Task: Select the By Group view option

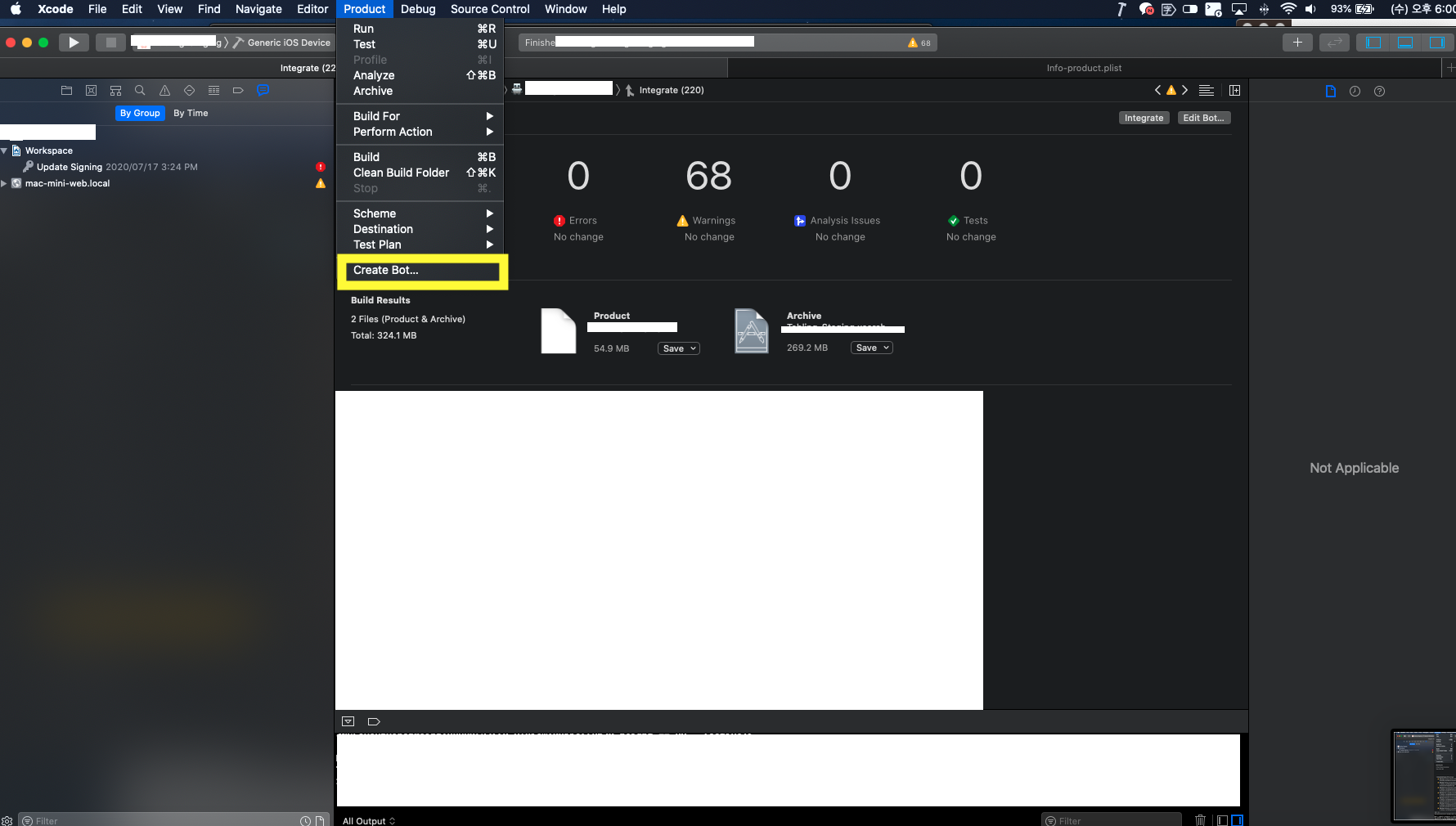Action: pyautogui.click(x=140, y=113)
